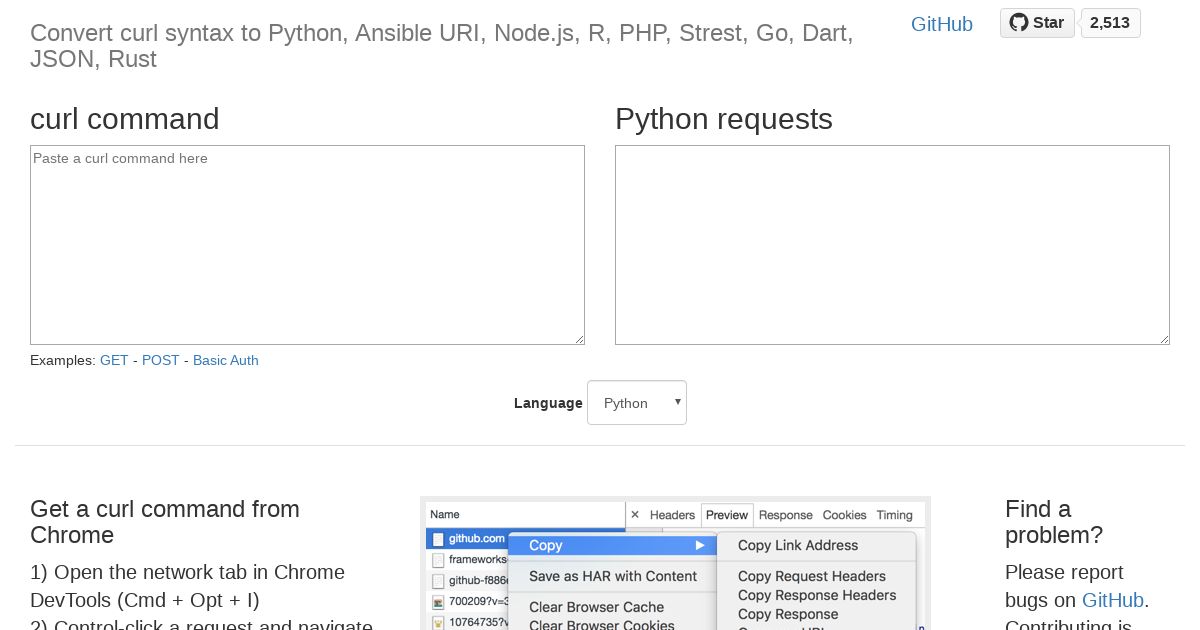Viewport: 1200px width, 630px height.
Task: Expand the Copy submenu arrow
Action: [x=701, y=545]
